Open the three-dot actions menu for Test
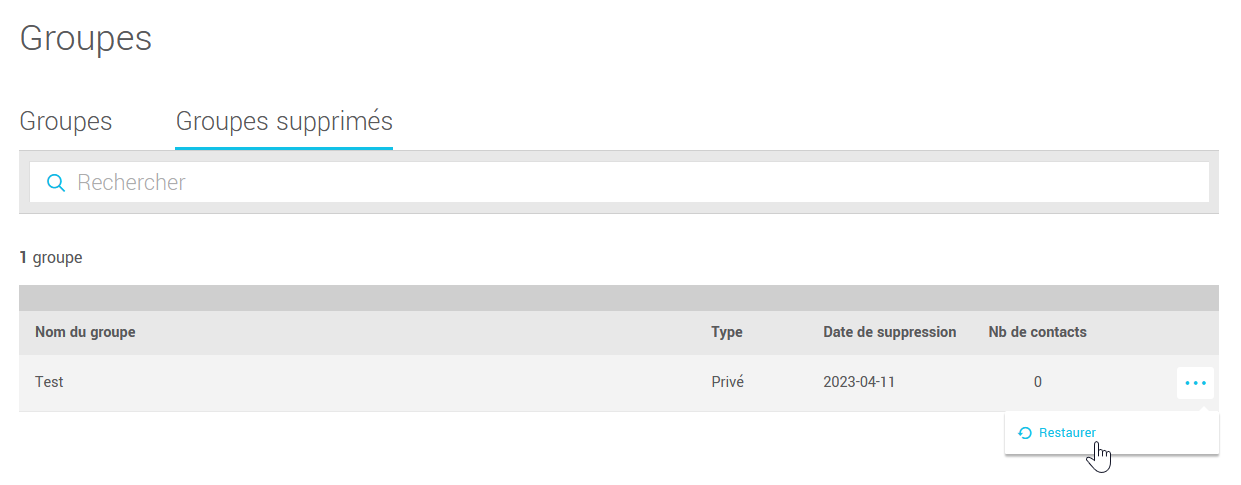Viewport: 1241px width, 485px height. [x=1195, y=383]
